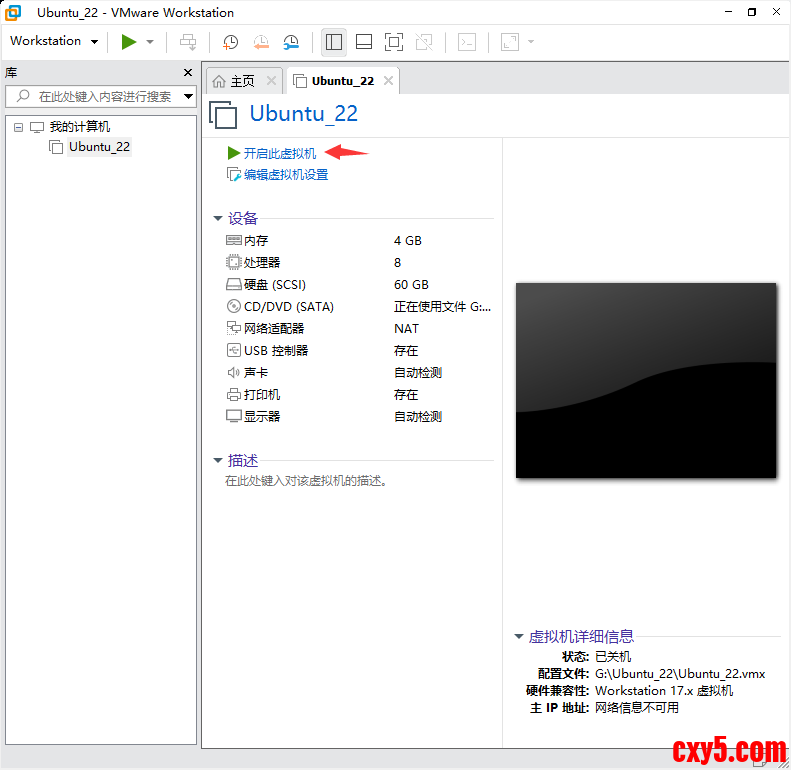The image size is (791, 770).
Task: Open the Workstation menu dropdown
Action: (54, 41)
